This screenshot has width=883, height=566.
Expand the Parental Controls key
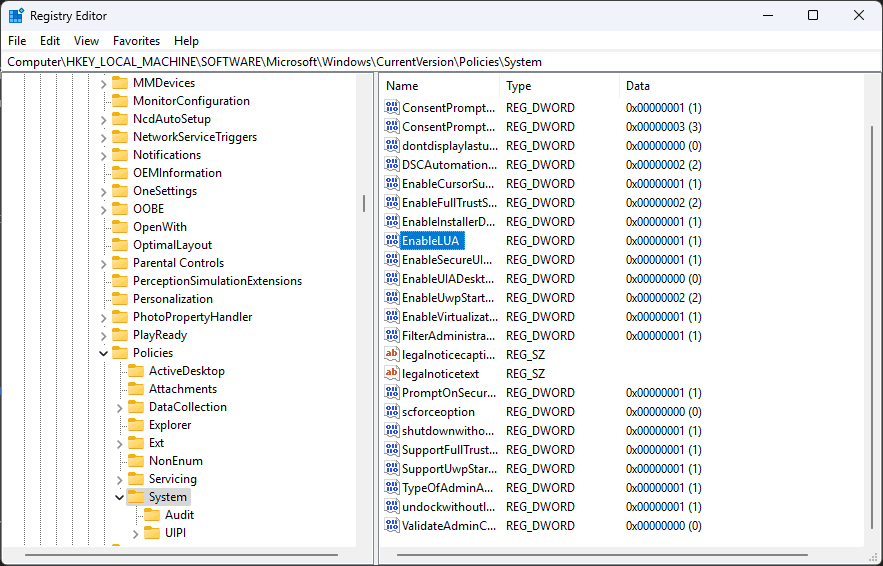(104, 263)
